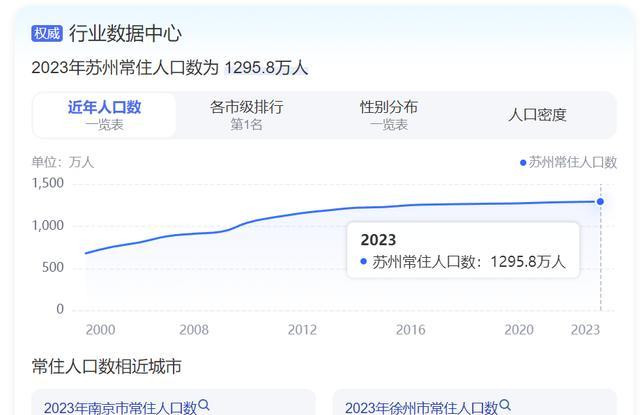Viewport: 640px width, 415px height.
Task: Click the search icon beside 南京市常住人口数
Action: tap(204, 405)
